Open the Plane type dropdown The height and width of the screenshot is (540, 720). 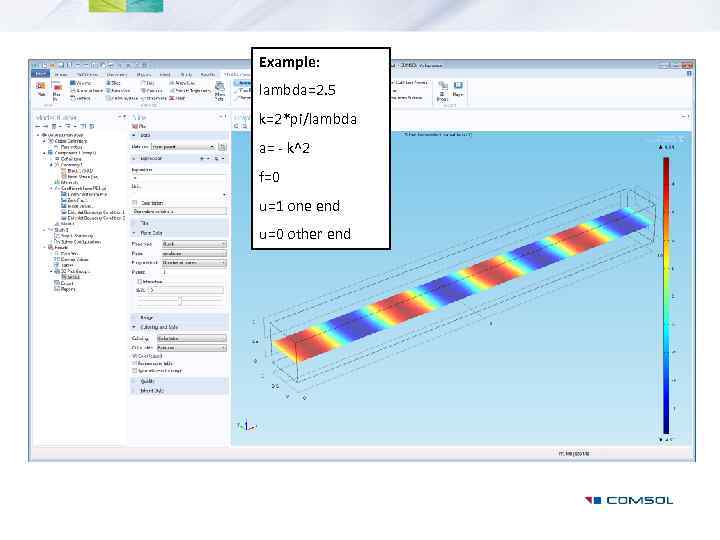pyautogui.click(x=194, y=244)
